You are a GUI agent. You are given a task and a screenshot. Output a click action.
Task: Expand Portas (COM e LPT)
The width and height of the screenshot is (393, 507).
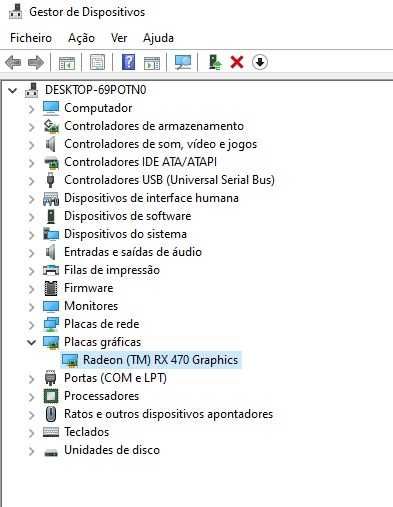(31, 379)
